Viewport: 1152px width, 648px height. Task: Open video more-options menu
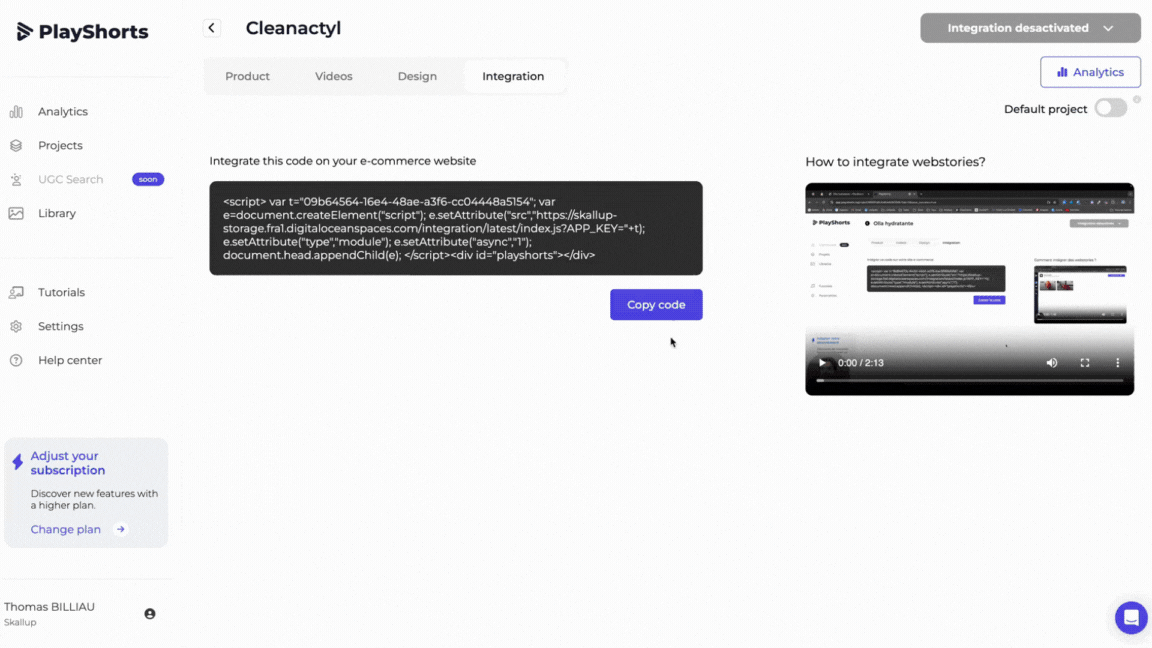coord(1117,363)
